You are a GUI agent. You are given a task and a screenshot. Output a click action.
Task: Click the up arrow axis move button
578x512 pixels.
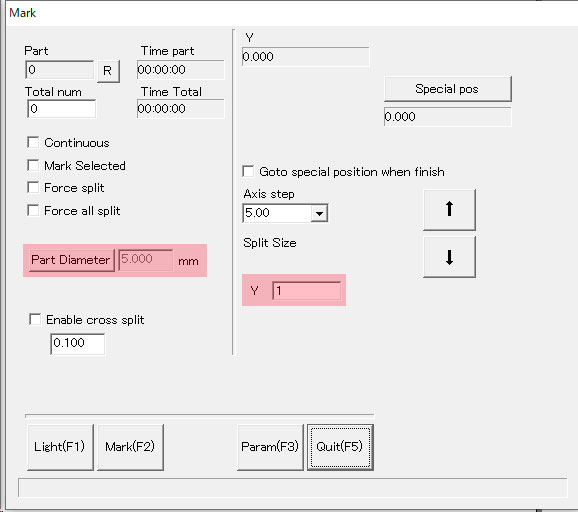coord(449,210)
